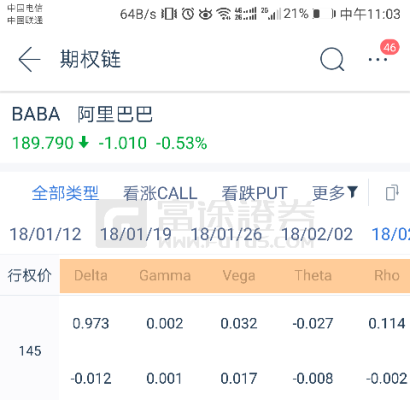Tap call Vega value 0.032
410x400 pixels.
click(x=239, y=323)
